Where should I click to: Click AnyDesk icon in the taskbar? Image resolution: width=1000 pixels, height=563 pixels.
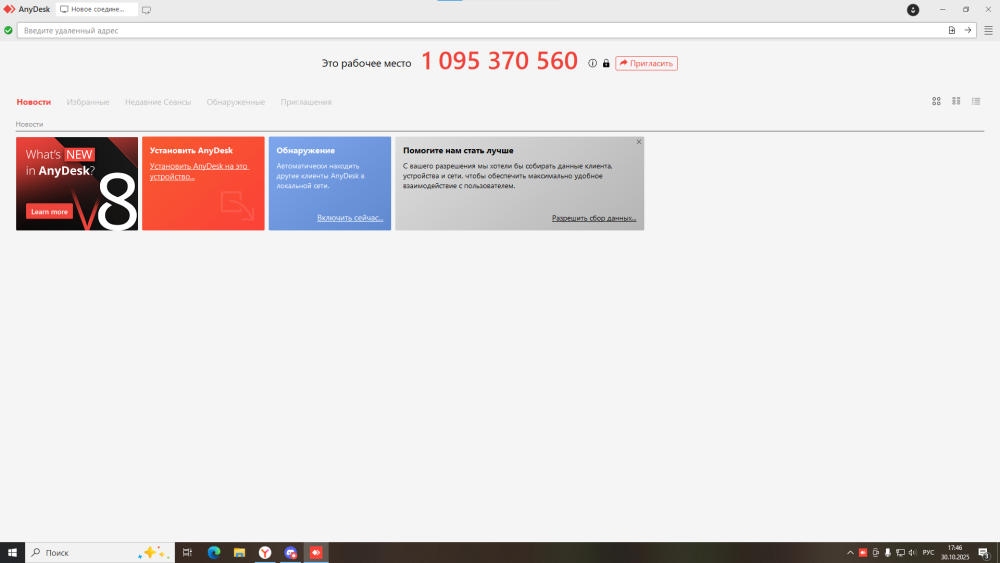point(316,553)
